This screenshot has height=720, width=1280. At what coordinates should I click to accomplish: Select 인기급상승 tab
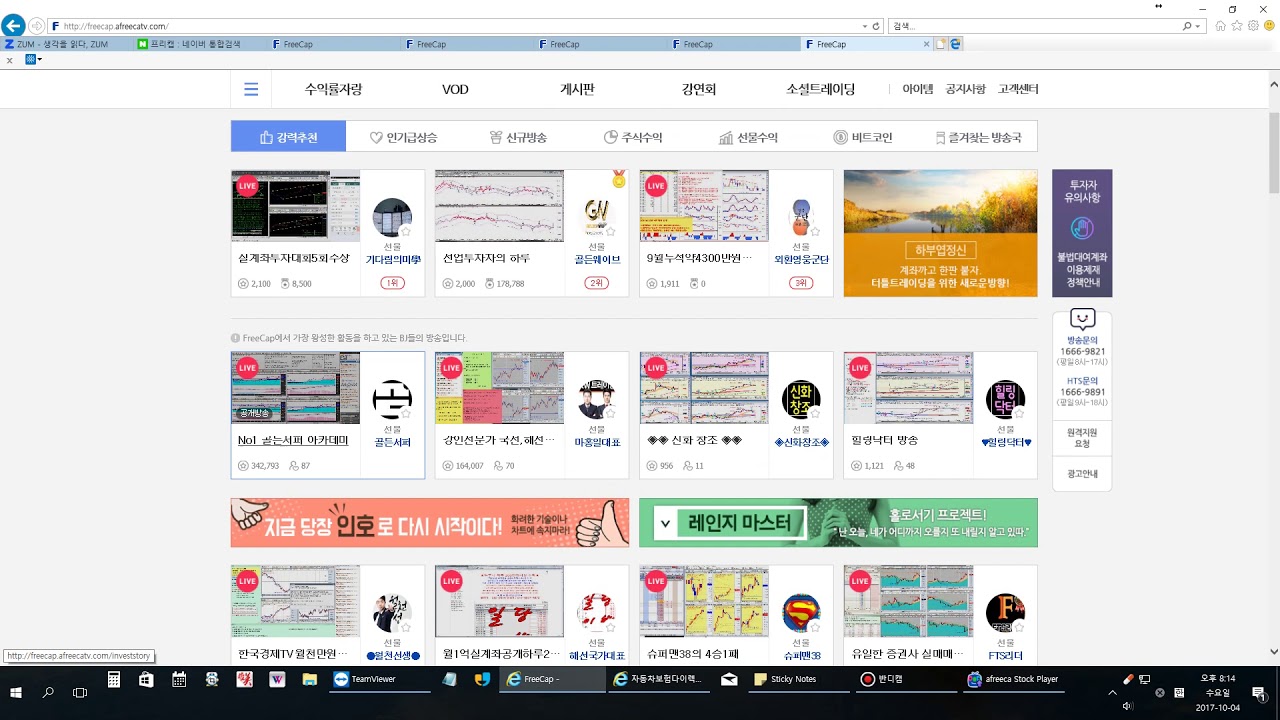[x=403, y=137]
